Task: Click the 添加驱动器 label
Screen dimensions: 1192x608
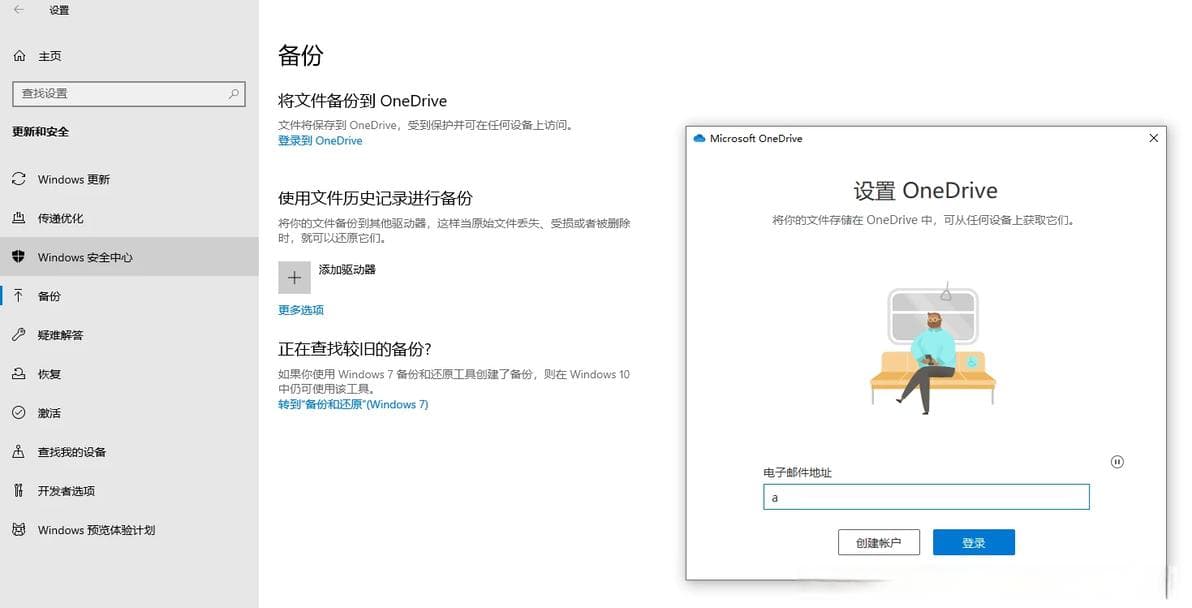Action: pos(347,270)
